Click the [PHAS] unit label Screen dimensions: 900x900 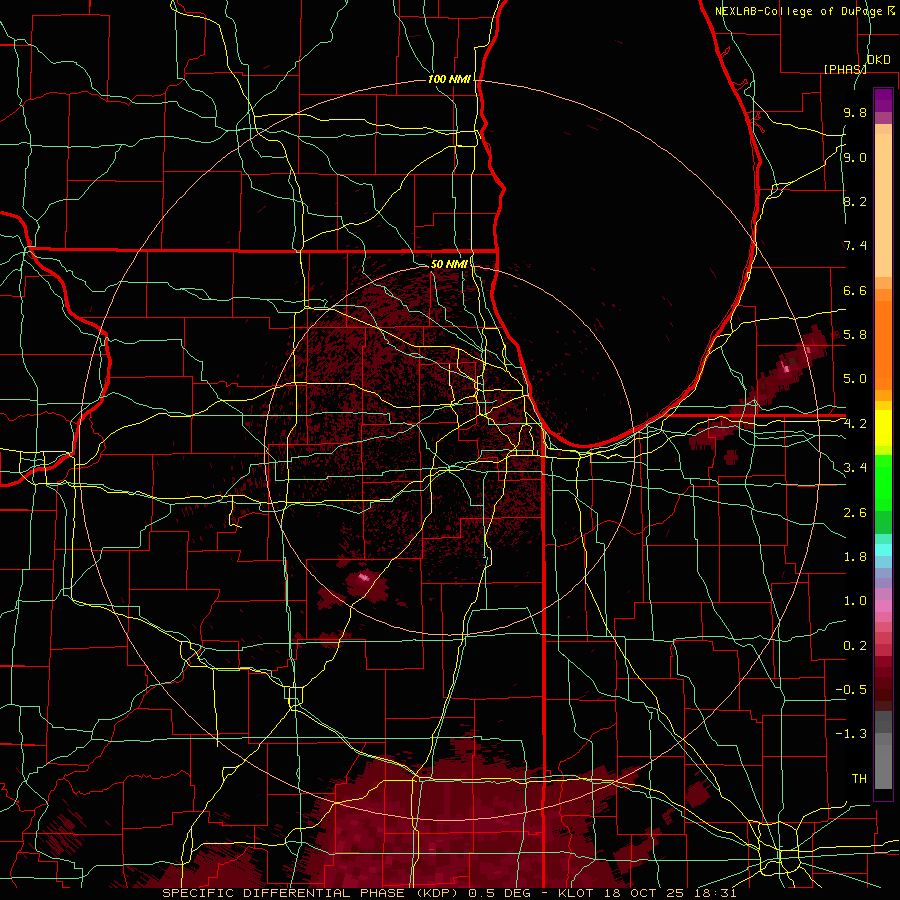845,69
